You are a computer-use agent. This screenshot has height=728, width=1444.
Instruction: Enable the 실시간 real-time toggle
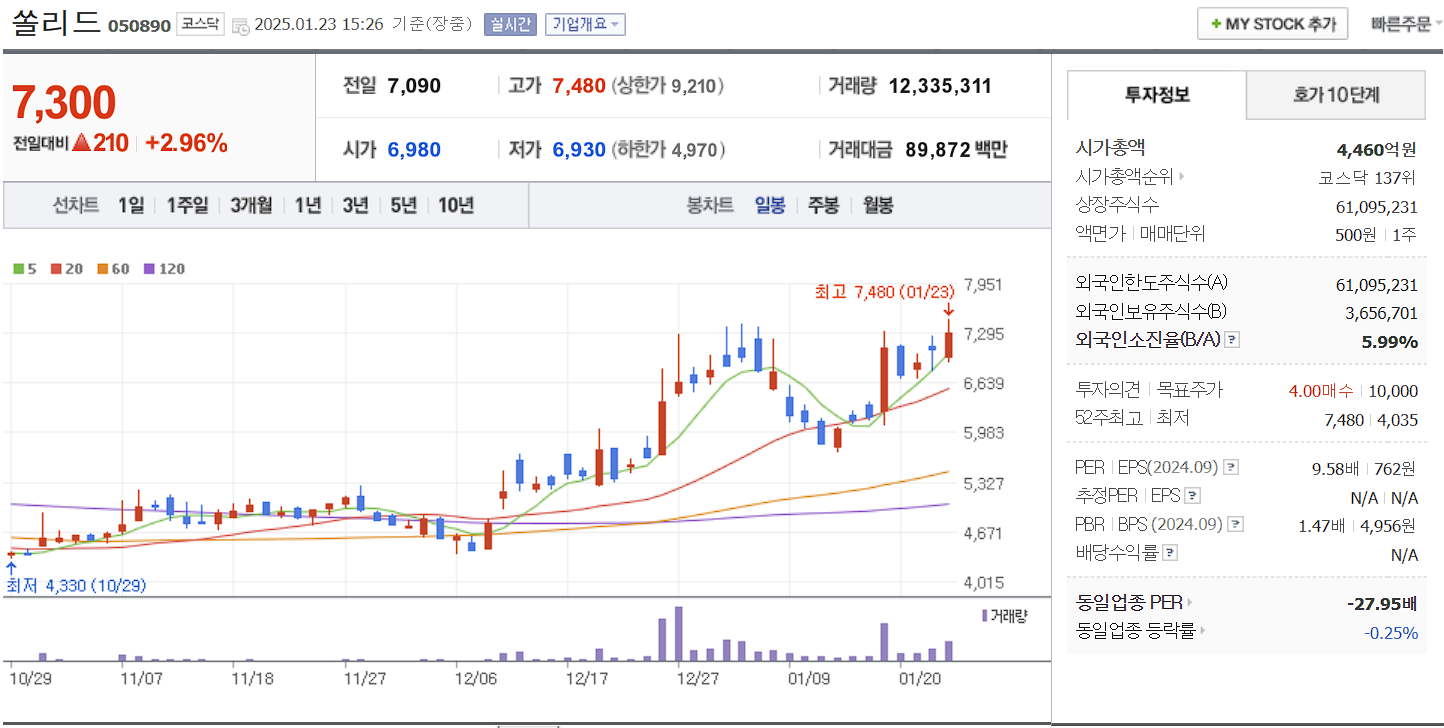pyautogui.click(x=510, y=24)
